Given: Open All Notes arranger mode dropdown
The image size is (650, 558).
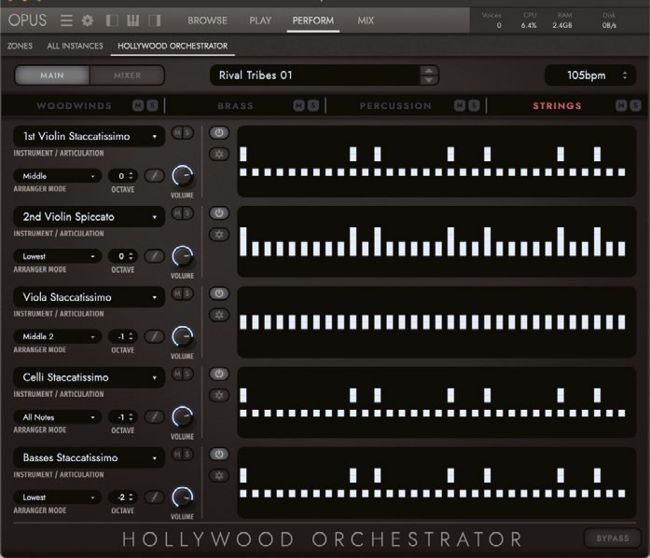Looking at the screenshot, I should coord(58,417).
